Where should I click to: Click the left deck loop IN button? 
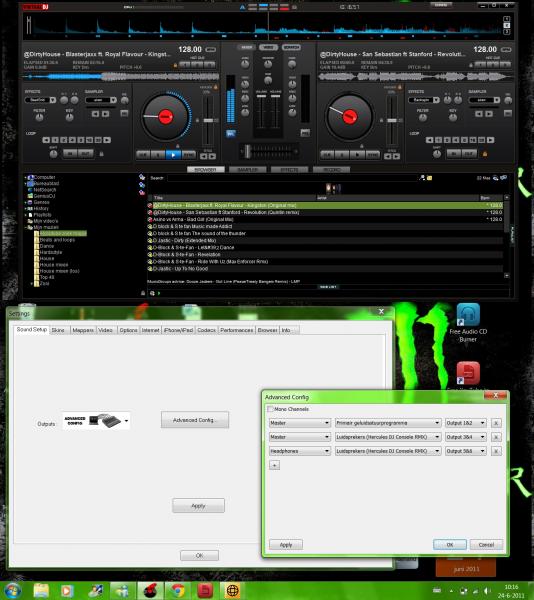point(70,154)
